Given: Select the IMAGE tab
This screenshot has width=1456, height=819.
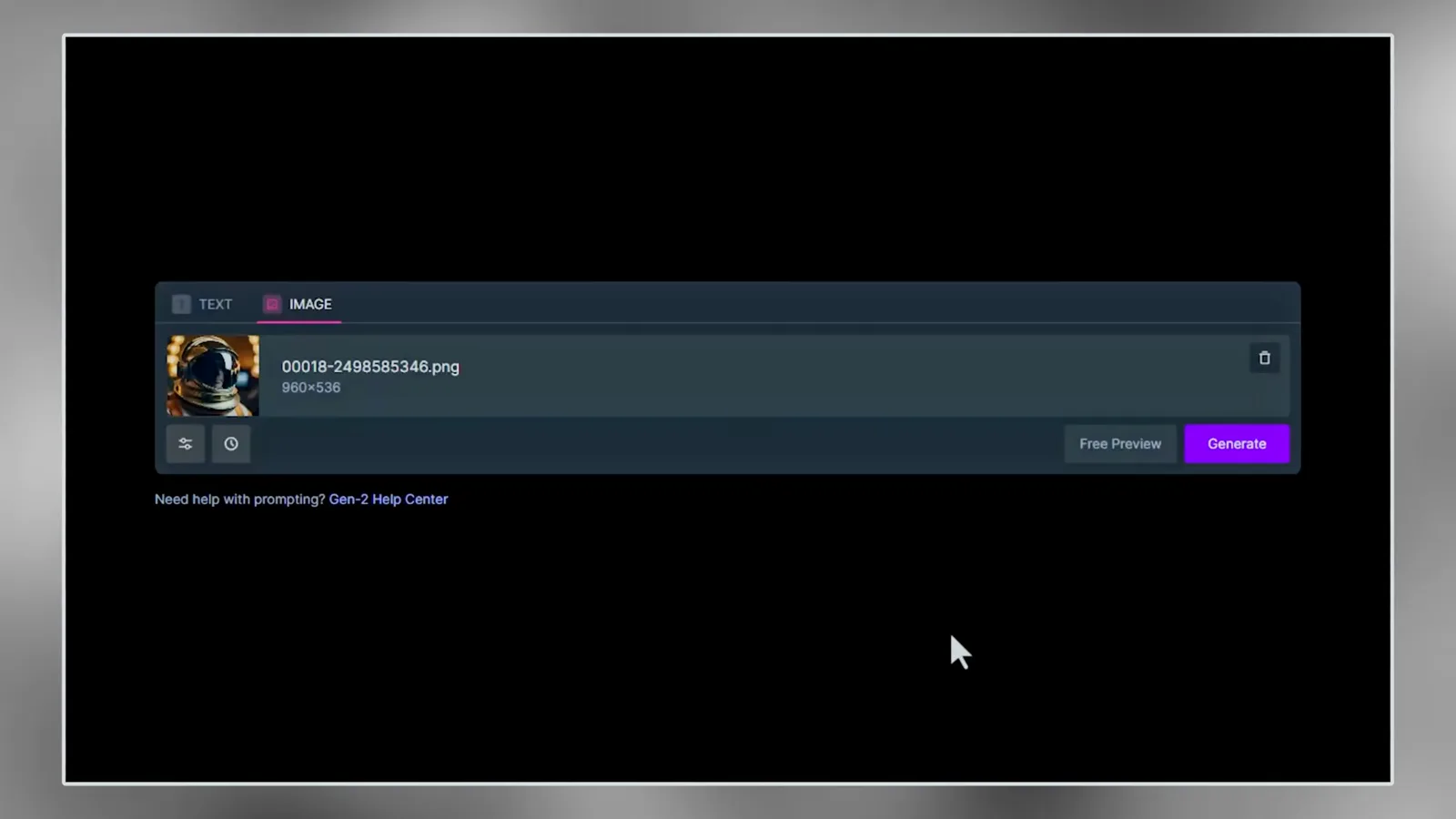Looking at the screenshot, I should (x=298, y=304).
